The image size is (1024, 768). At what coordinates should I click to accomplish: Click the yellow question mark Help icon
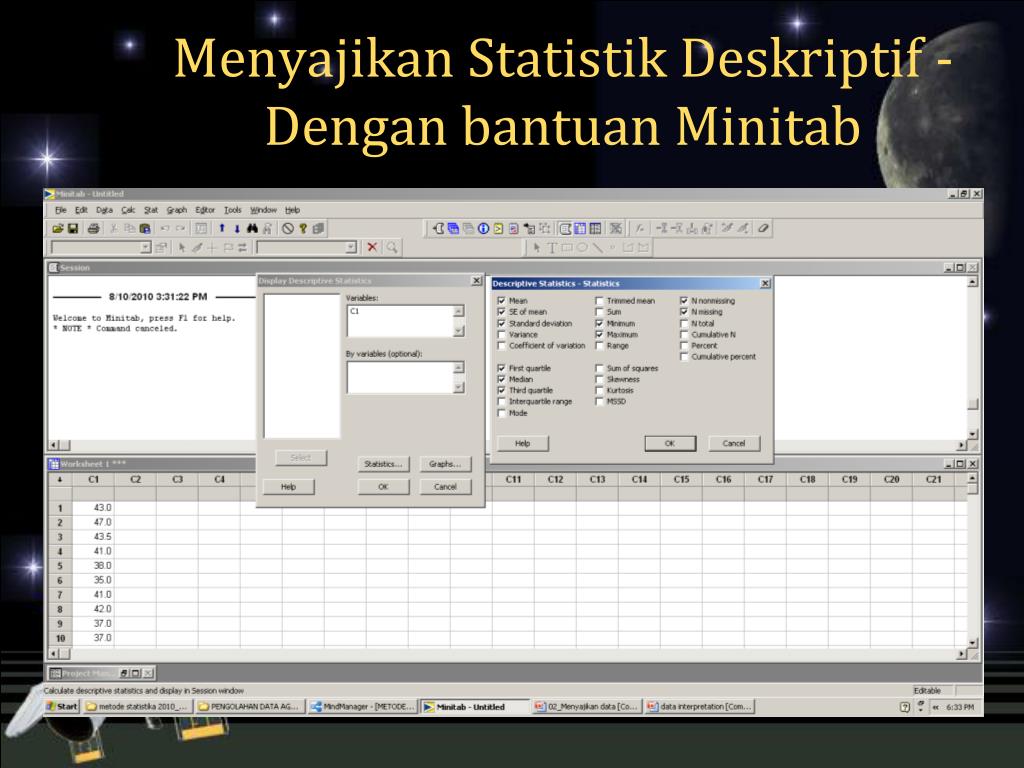coord(303,229)
